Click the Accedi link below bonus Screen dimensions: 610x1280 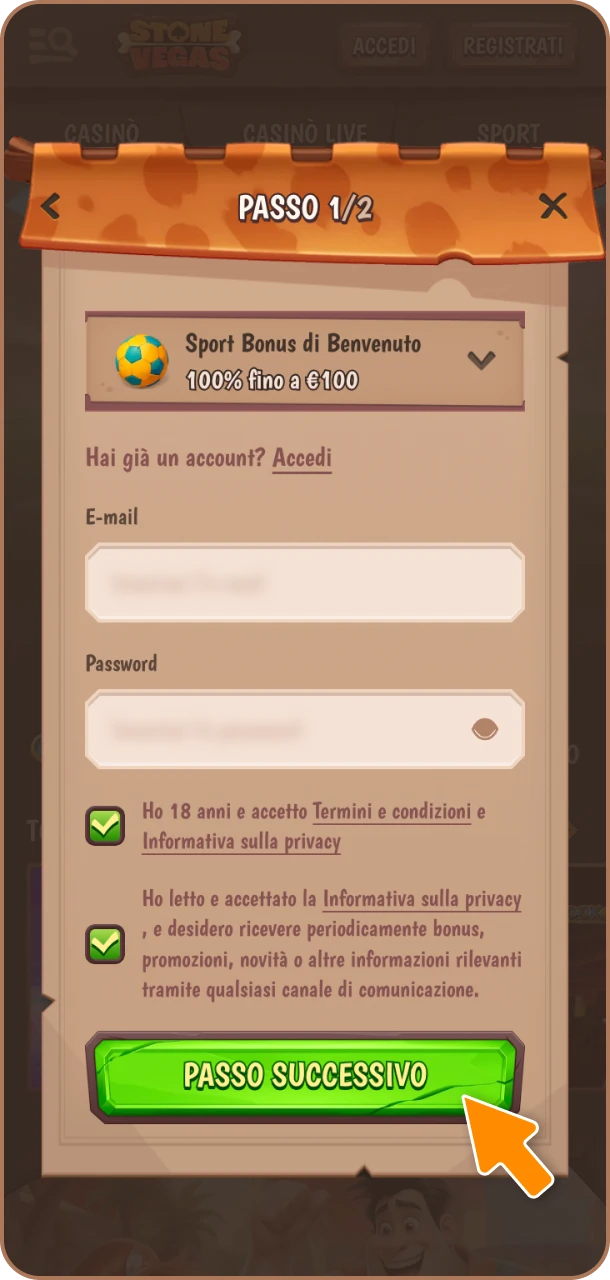pos(302,458)
